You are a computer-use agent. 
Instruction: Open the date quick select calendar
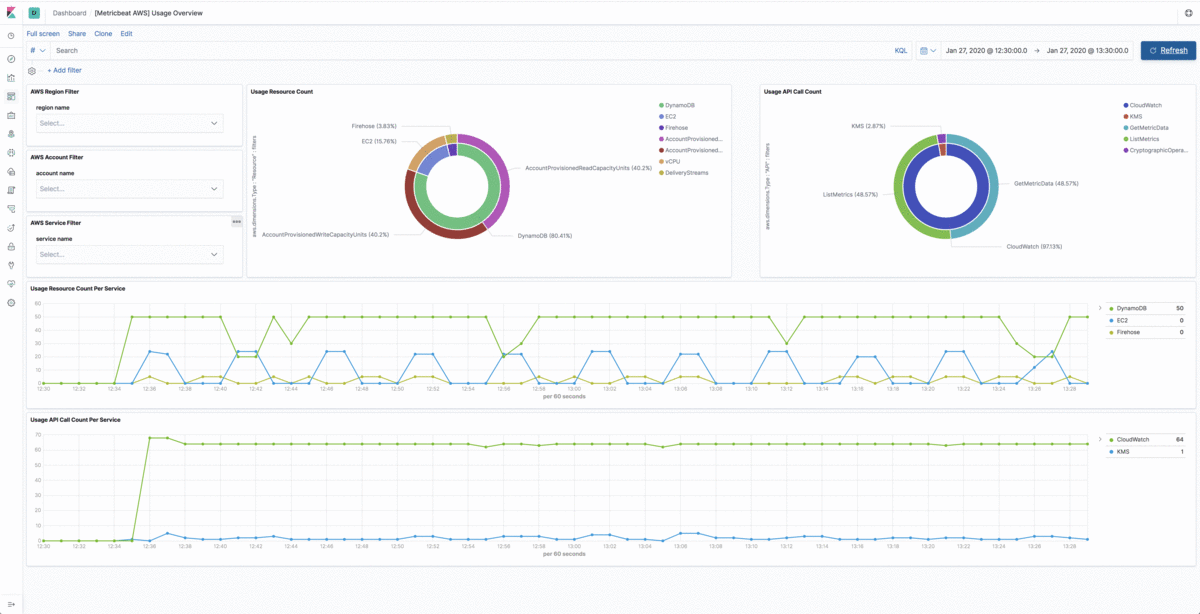(x=927, y=50)
